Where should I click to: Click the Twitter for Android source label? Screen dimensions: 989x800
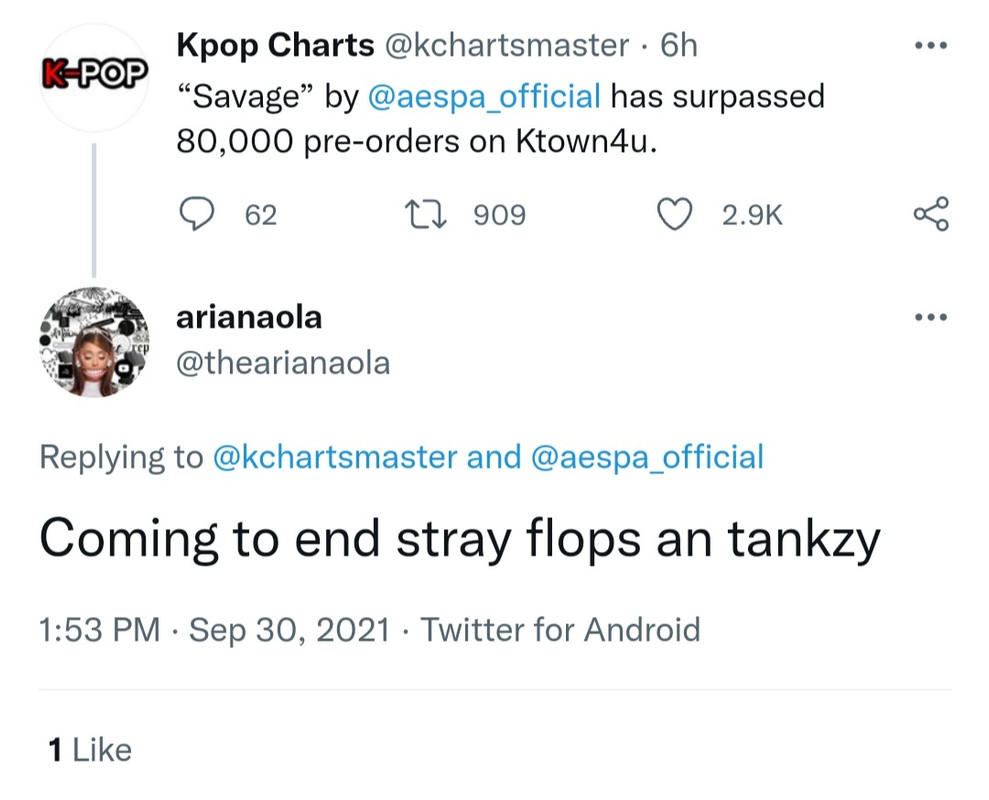tap(560, 630)
